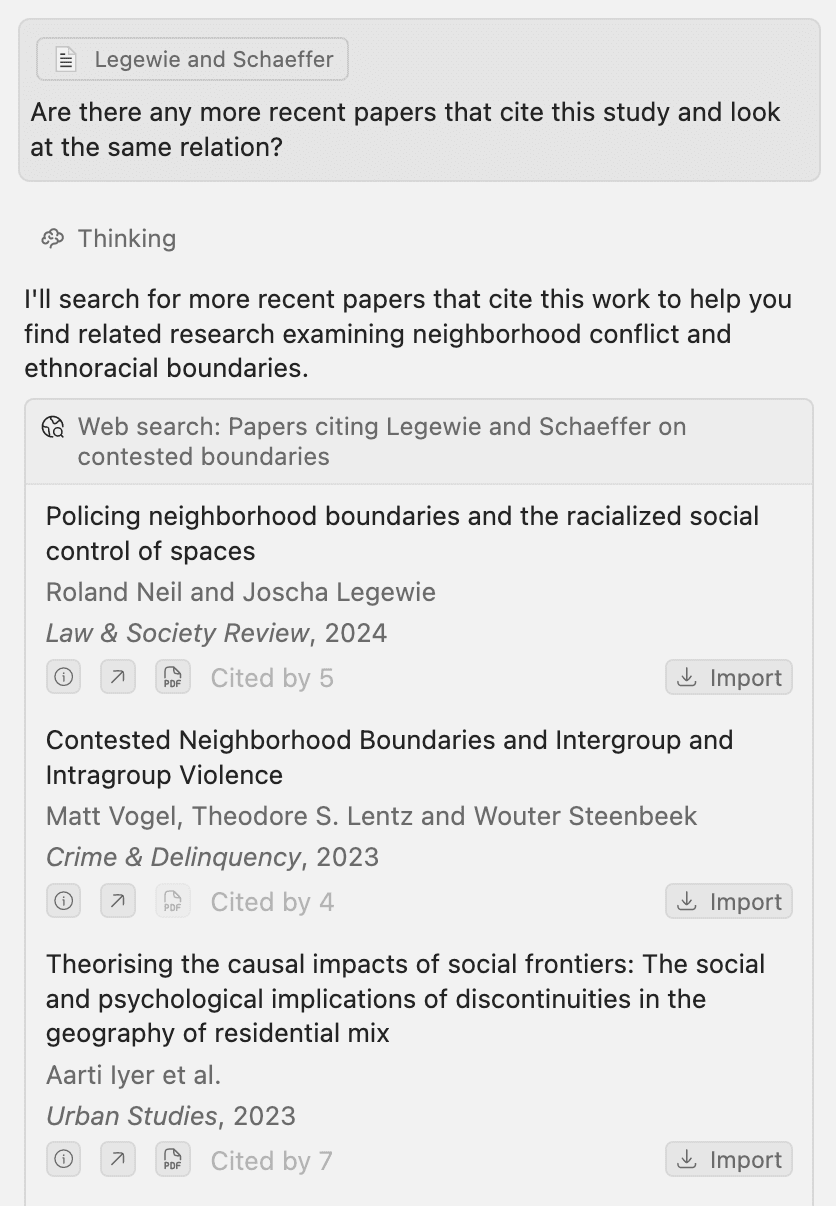
Task: Open title 'Policing neighborhood boundaries and the racialized social control'
Action: (402, 533)
